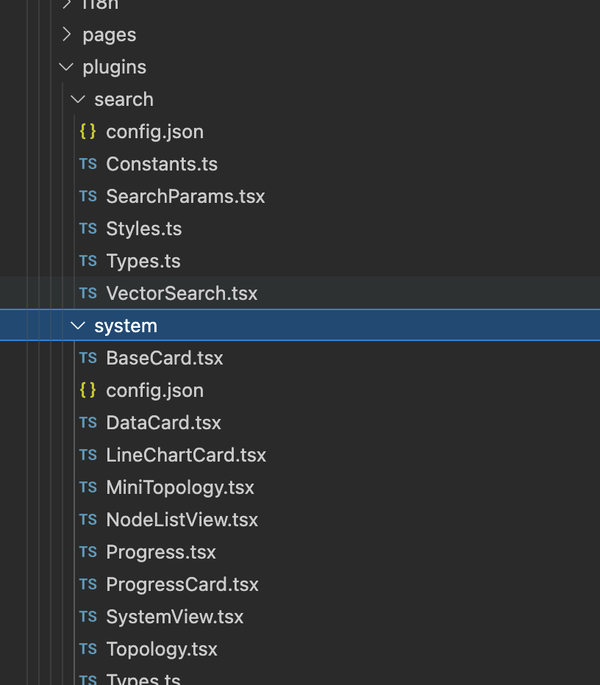Collapse the plugins folder chevron
Viewport: 600px width, 685px height.
(x=67, y=67)
